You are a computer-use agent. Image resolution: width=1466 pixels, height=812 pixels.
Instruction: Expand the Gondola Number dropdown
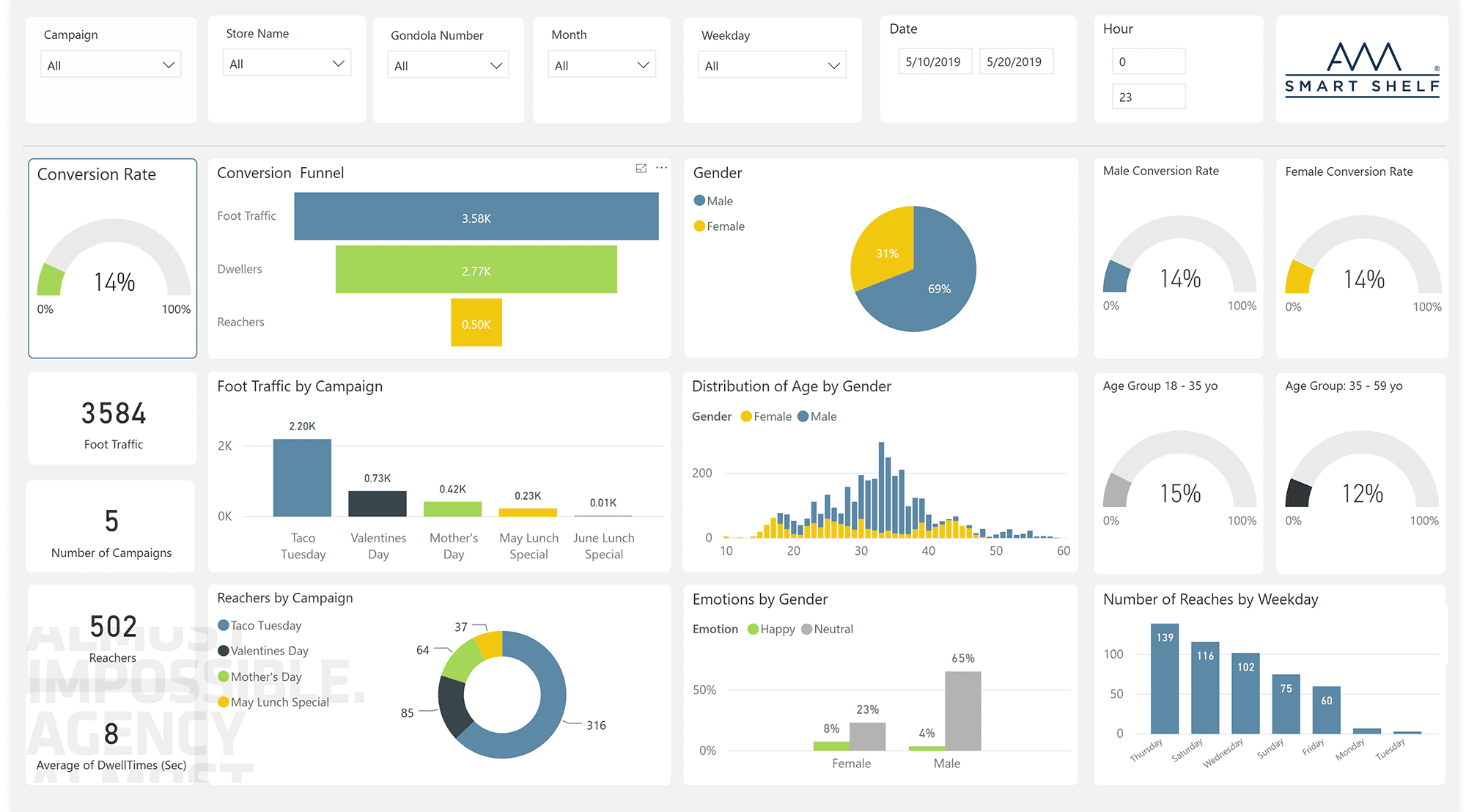496,64
